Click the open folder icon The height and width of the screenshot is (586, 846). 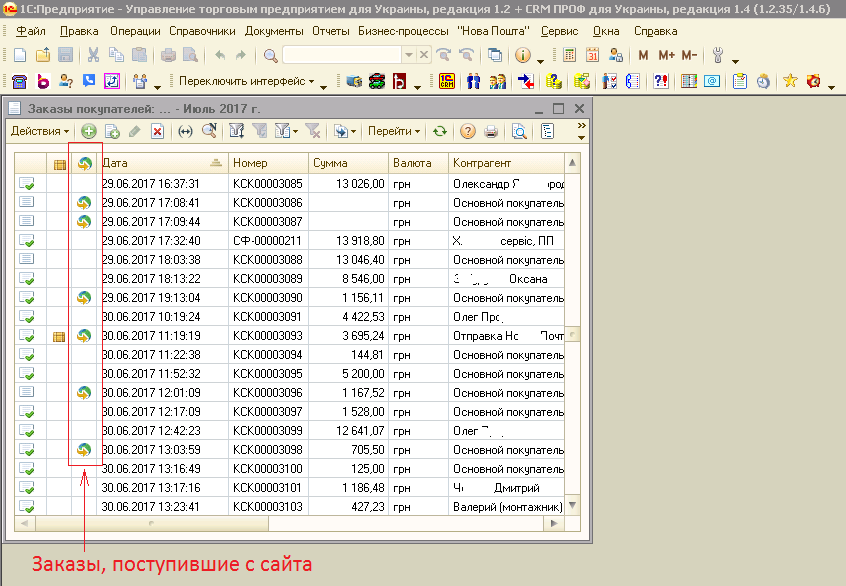point(43,54)
